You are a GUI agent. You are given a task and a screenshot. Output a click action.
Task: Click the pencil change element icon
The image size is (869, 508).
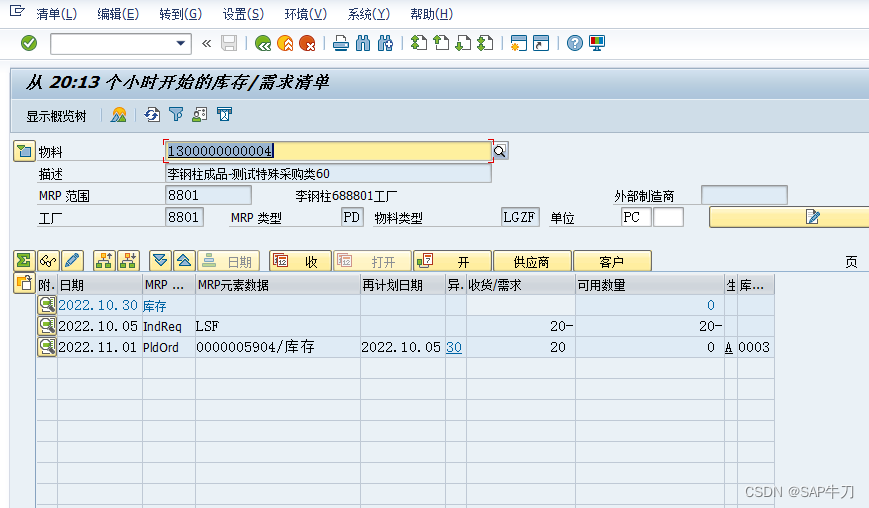point(72,261)
